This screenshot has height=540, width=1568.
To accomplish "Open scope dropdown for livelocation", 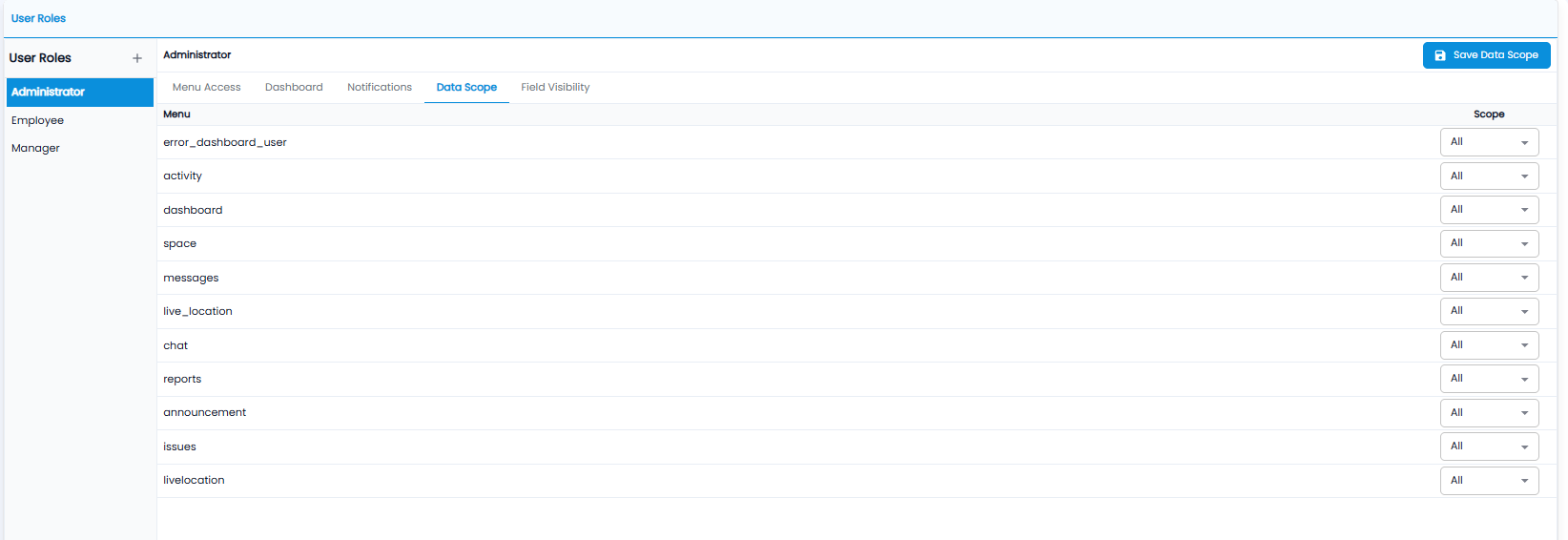I will [x=1489, y=481].
